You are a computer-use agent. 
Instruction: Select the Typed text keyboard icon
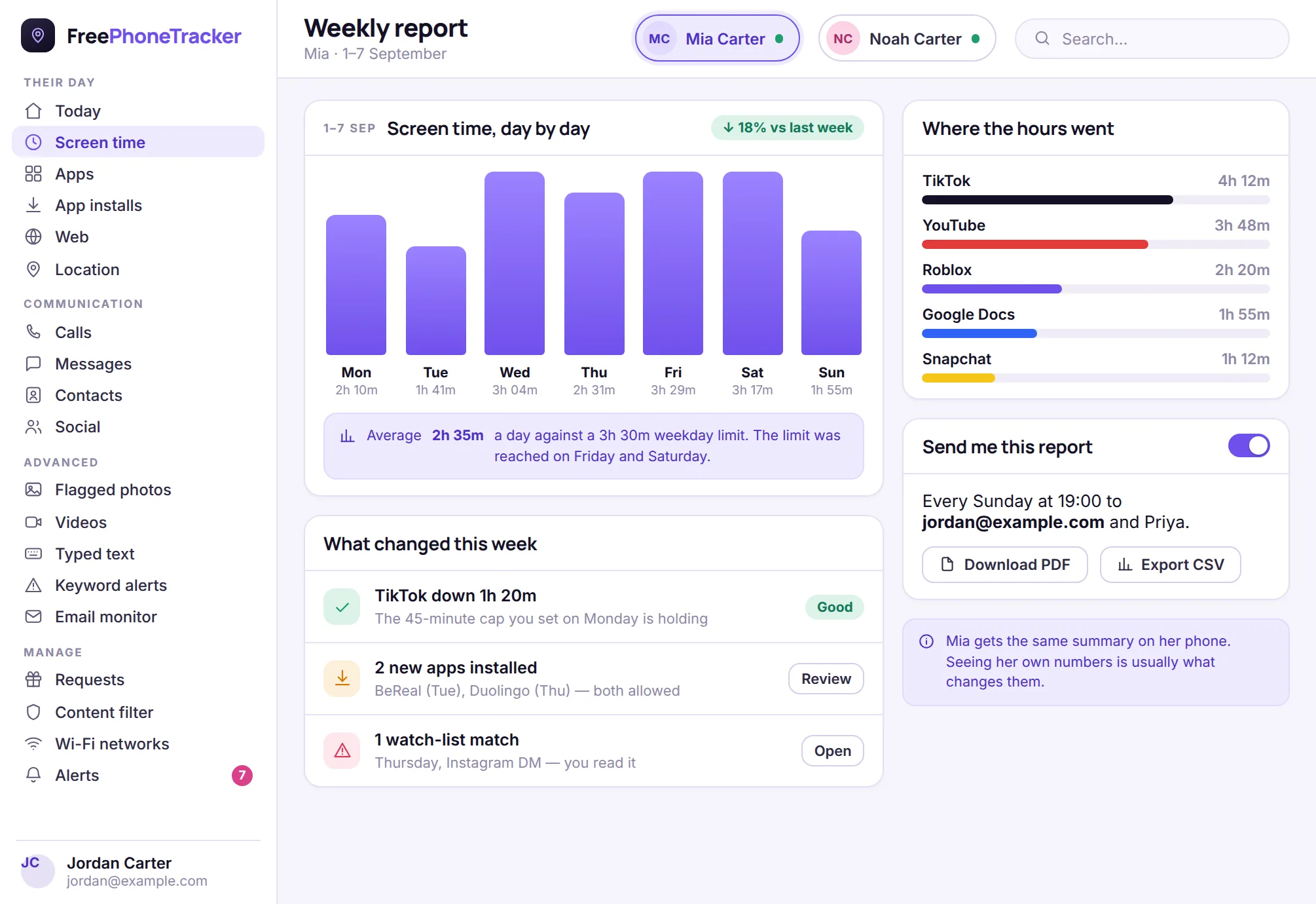pyautogui.click(x=33, y=554)
